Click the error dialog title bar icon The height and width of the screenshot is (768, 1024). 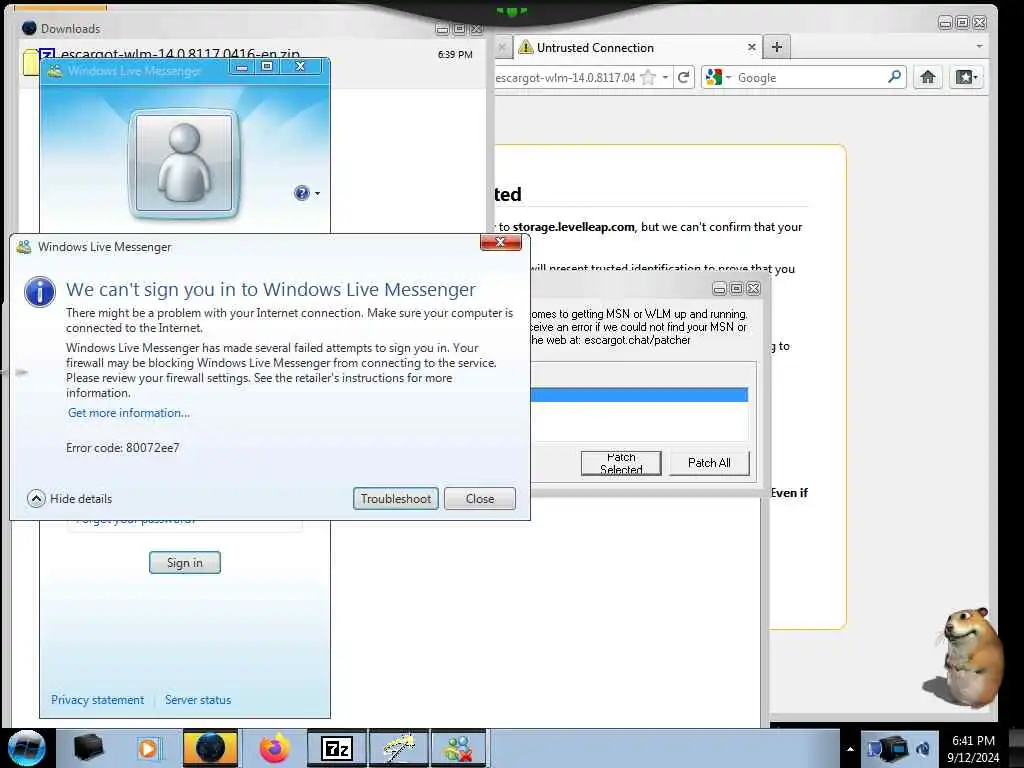coord(24,247)
